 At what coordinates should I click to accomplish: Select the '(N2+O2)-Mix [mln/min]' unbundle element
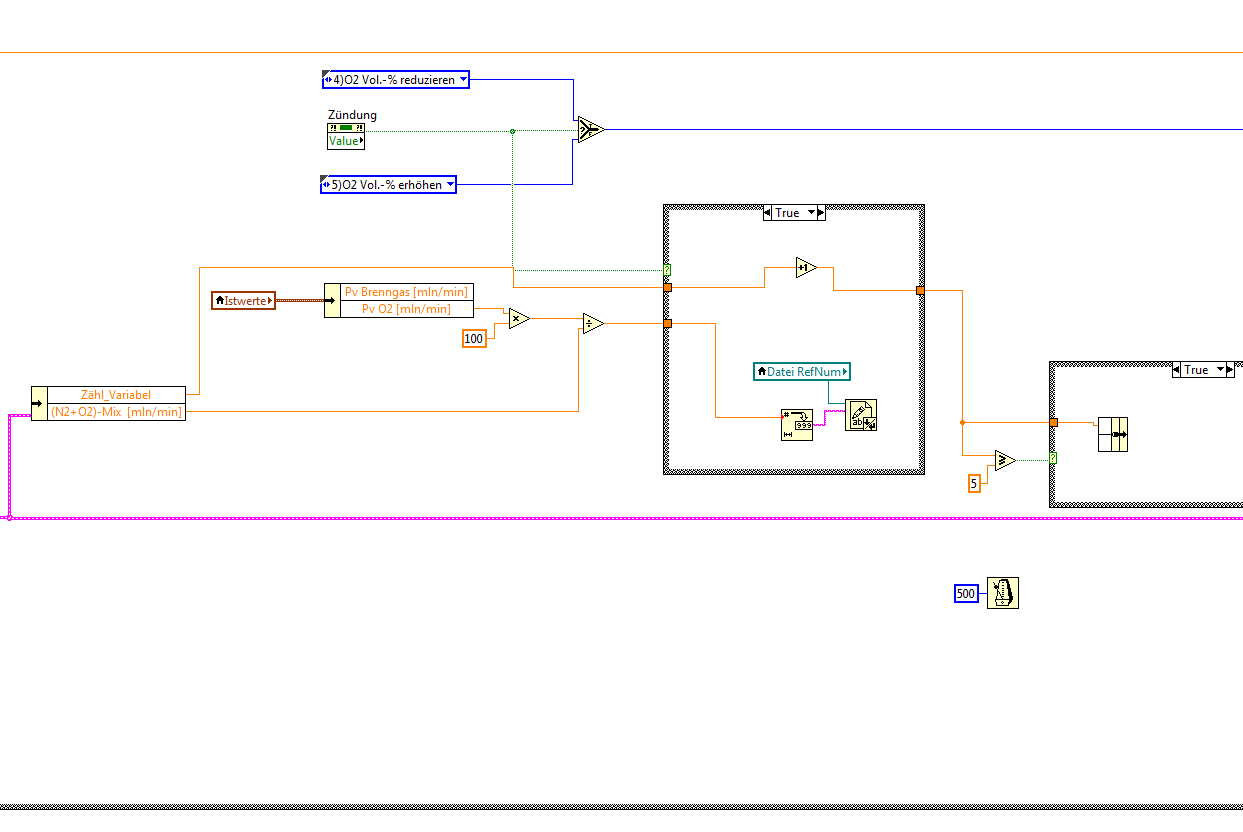click(x=116, y=411)
